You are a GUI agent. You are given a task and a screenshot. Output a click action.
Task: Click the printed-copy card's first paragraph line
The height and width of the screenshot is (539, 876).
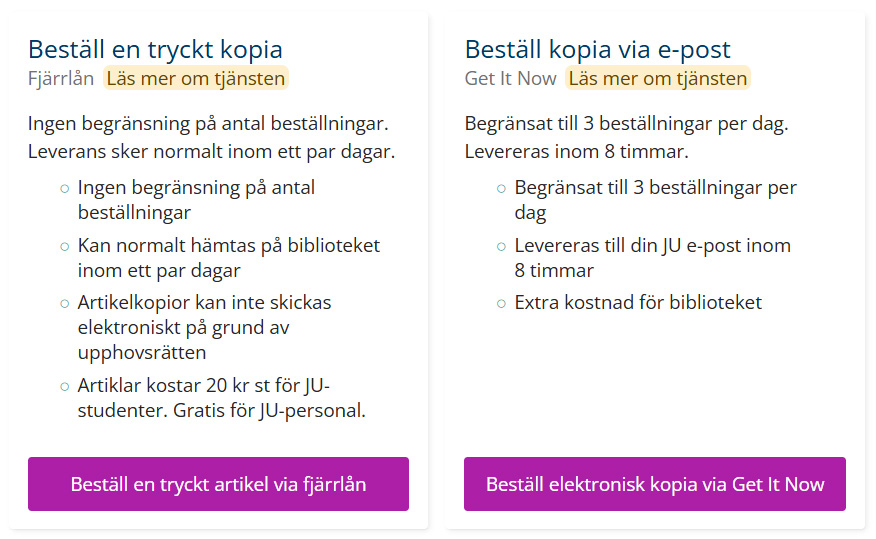tap(208, 124)
